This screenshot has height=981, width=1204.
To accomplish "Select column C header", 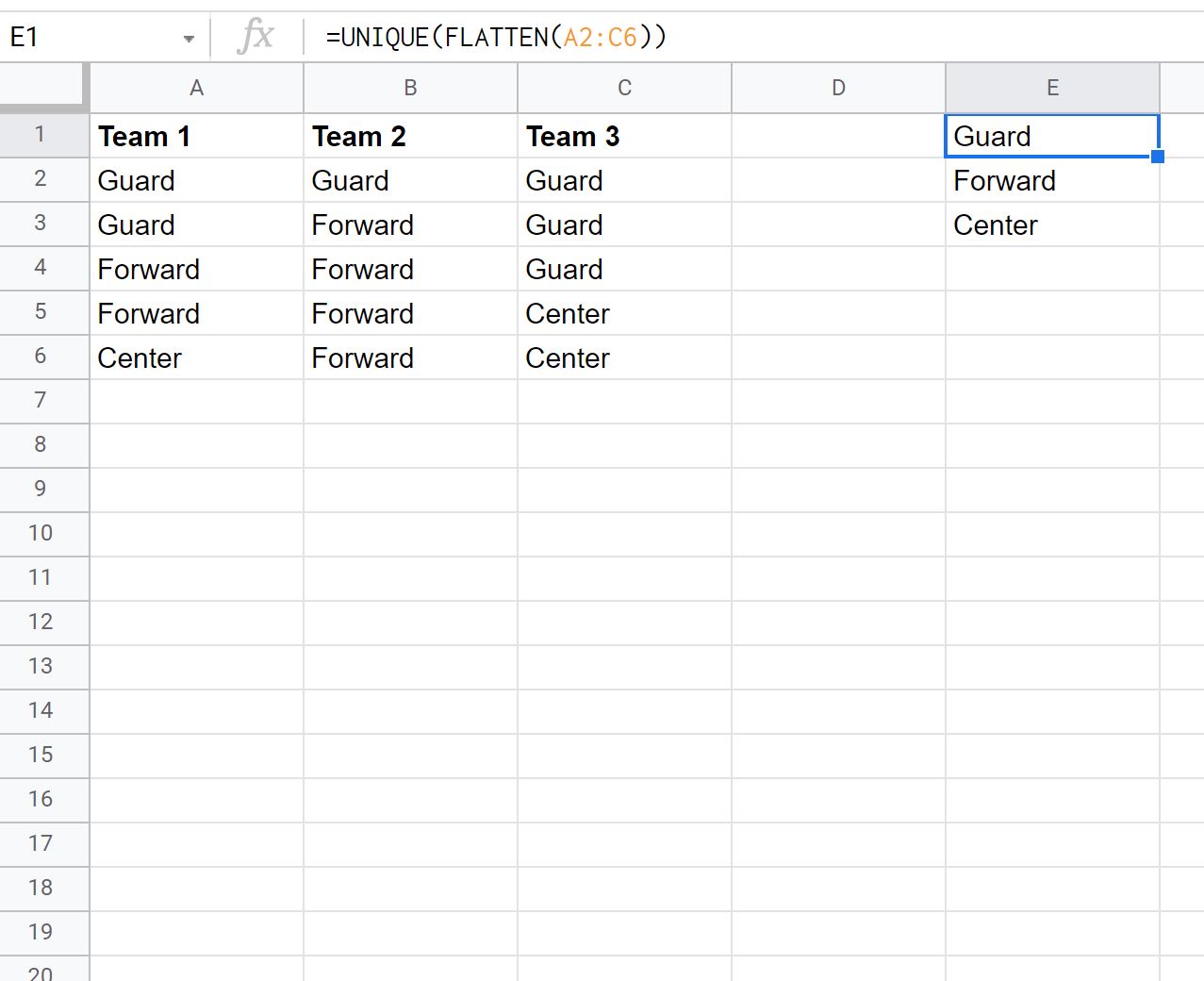I will point(624,89).
